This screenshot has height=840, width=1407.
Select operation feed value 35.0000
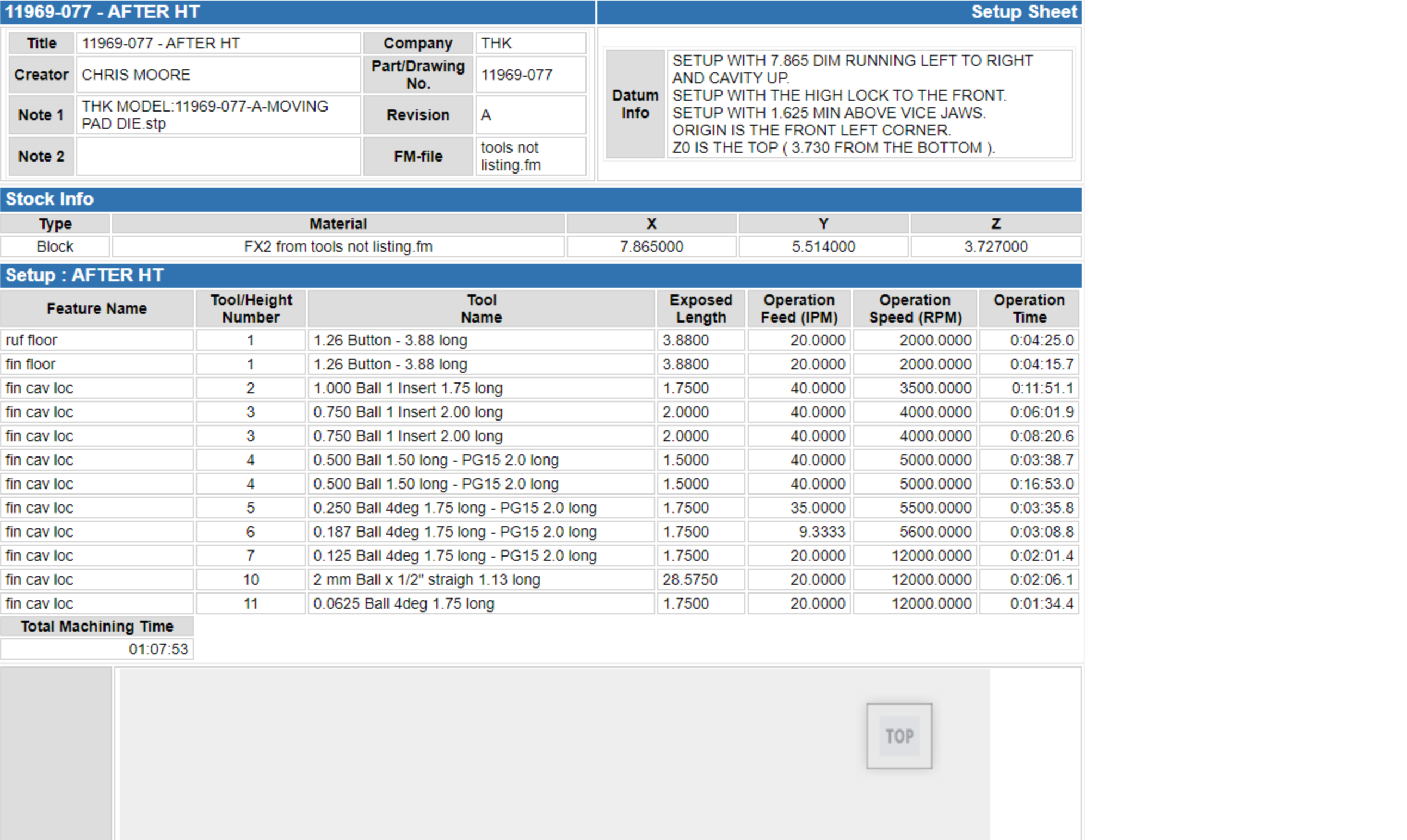pyautogui.click(x=799, y=508)
